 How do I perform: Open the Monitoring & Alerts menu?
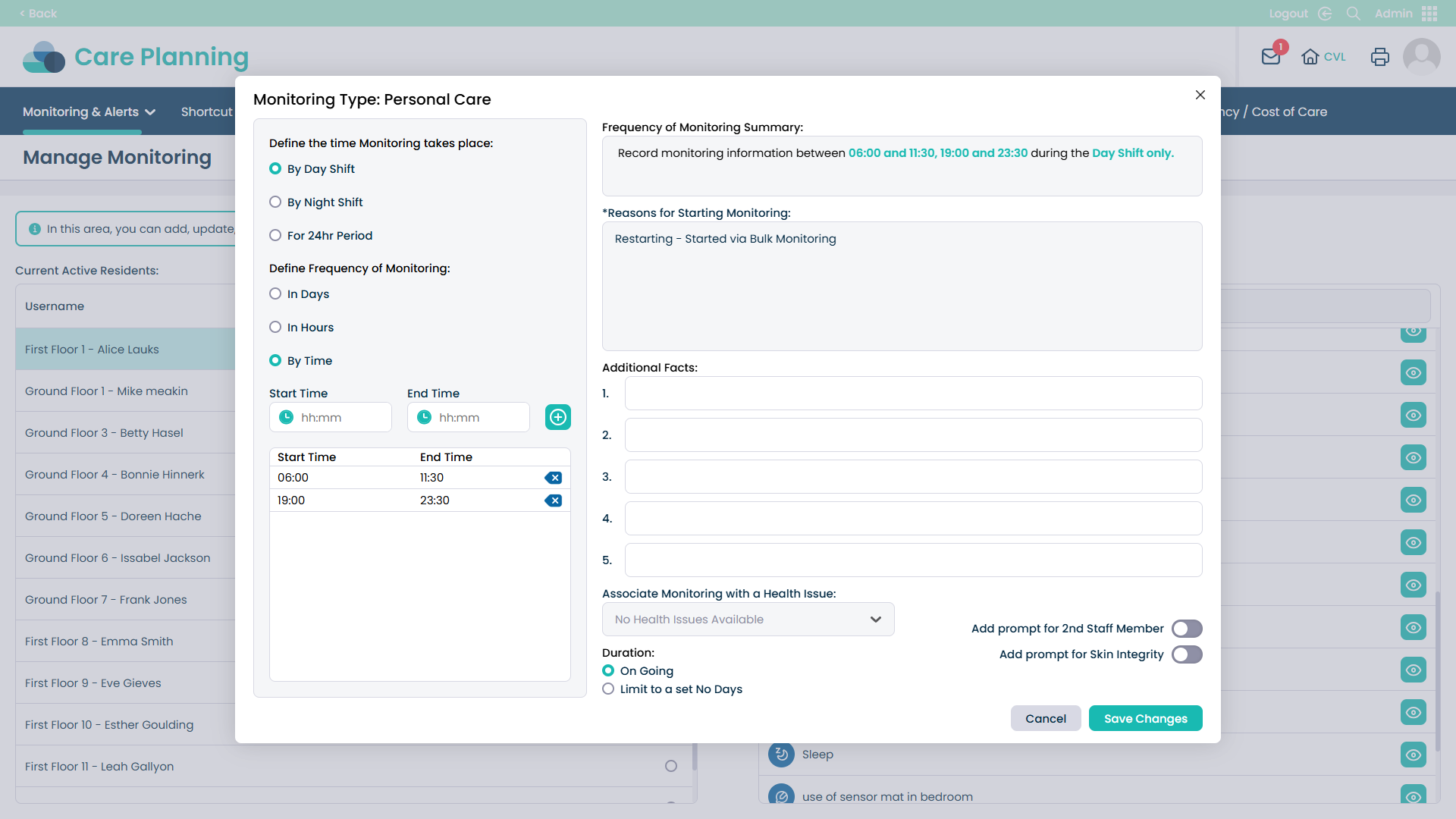click(x=89, y=111)
